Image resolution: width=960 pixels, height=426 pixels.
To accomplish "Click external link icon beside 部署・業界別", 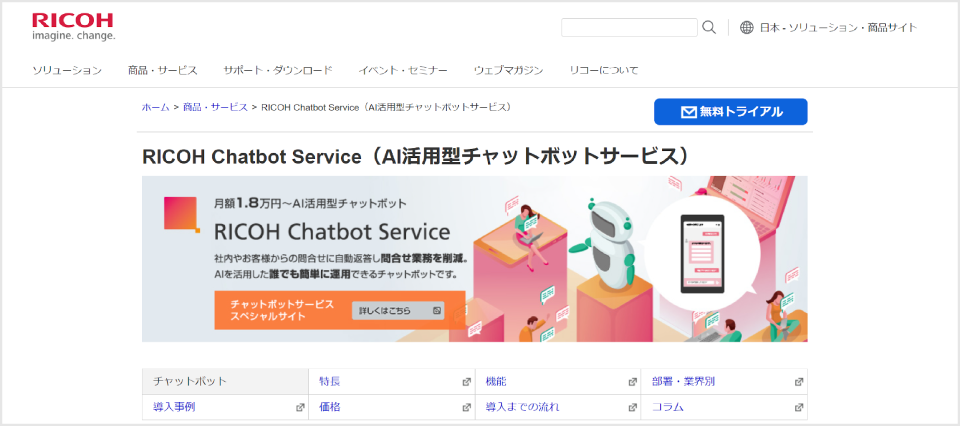I will pyautogui.click(x=798, y=382).
